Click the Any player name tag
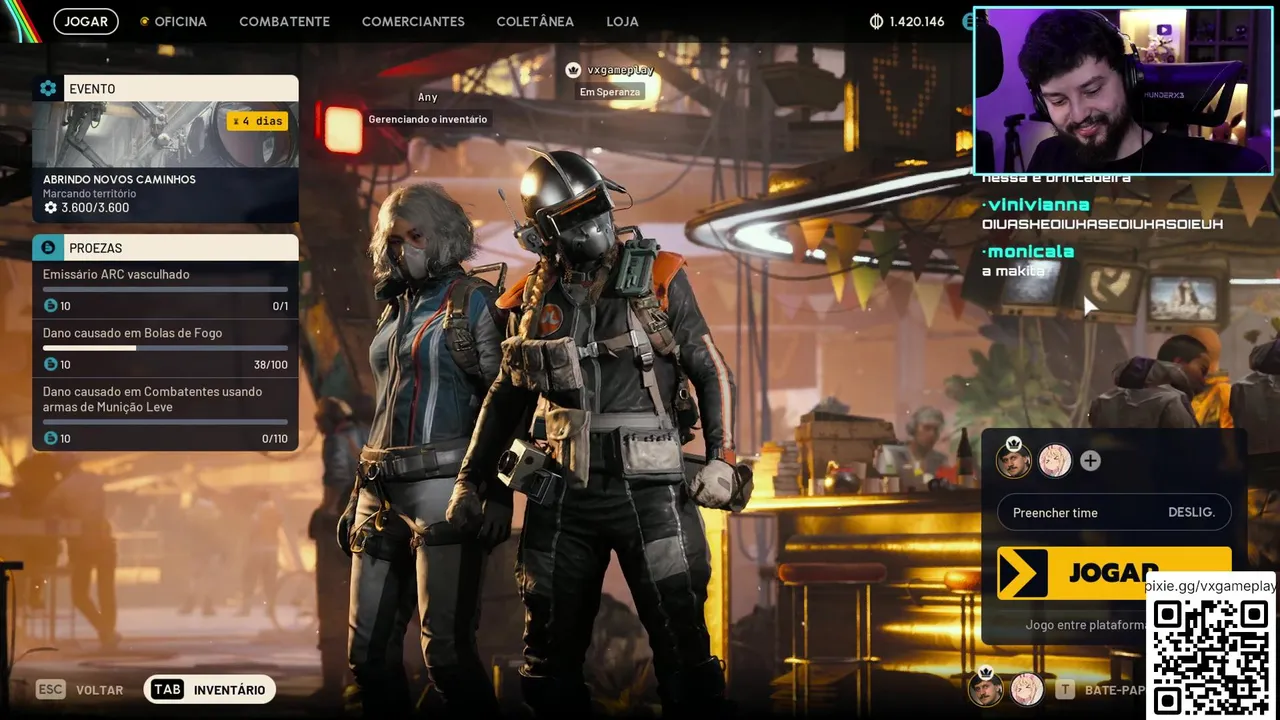The width and height of the screenshot is (1280, 720). [x=428, y=97]
